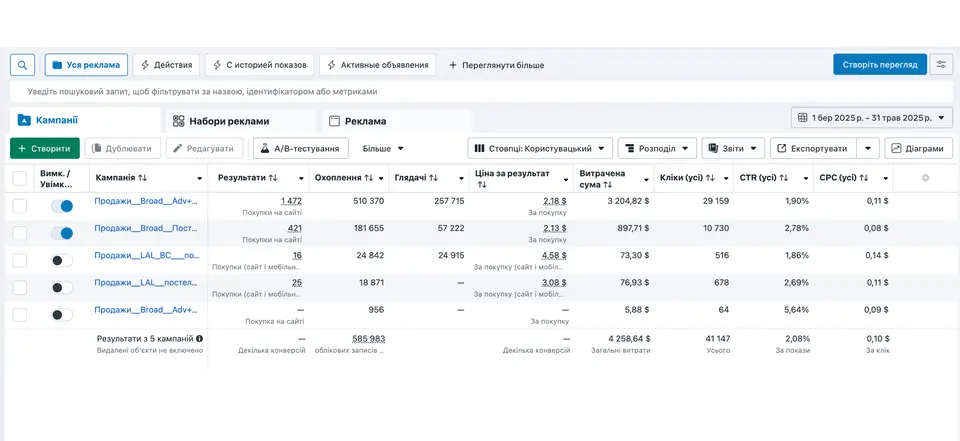Expand the Більше menu
Viewport: 960px width, 441px height.
(x=383, y=148)
